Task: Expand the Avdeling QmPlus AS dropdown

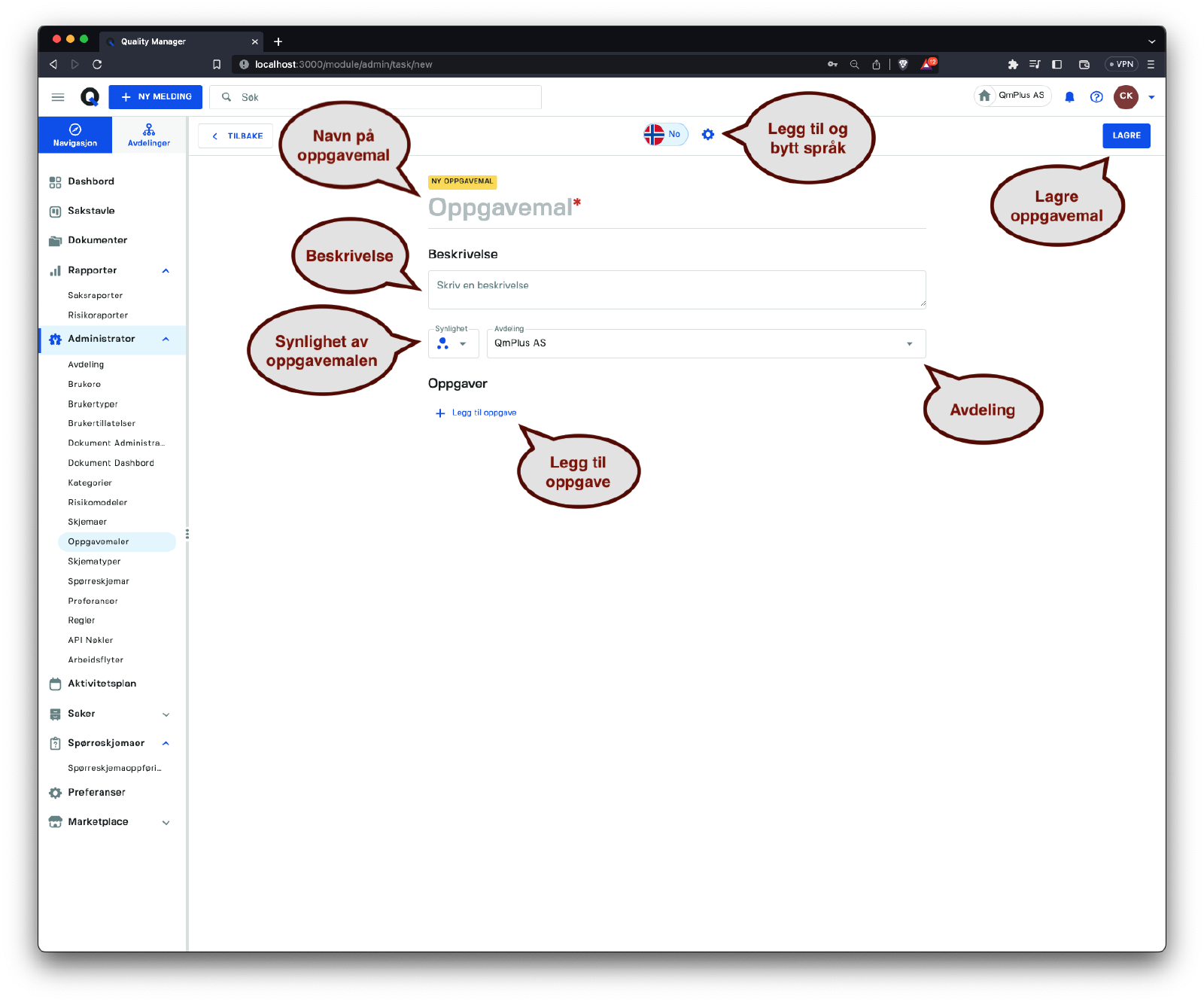Action: (706, 344)
